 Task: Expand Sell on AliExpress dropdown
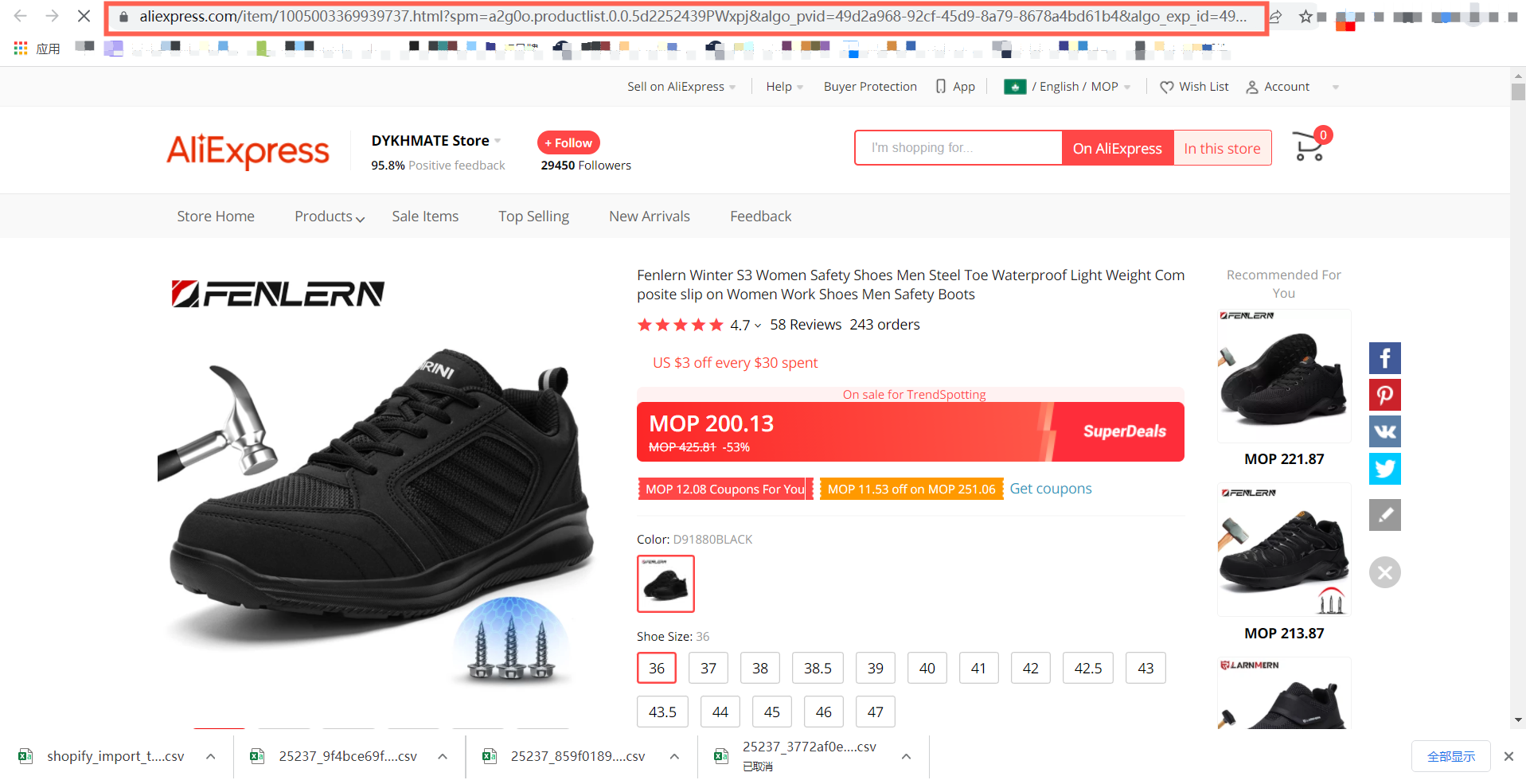pos(732,87)
